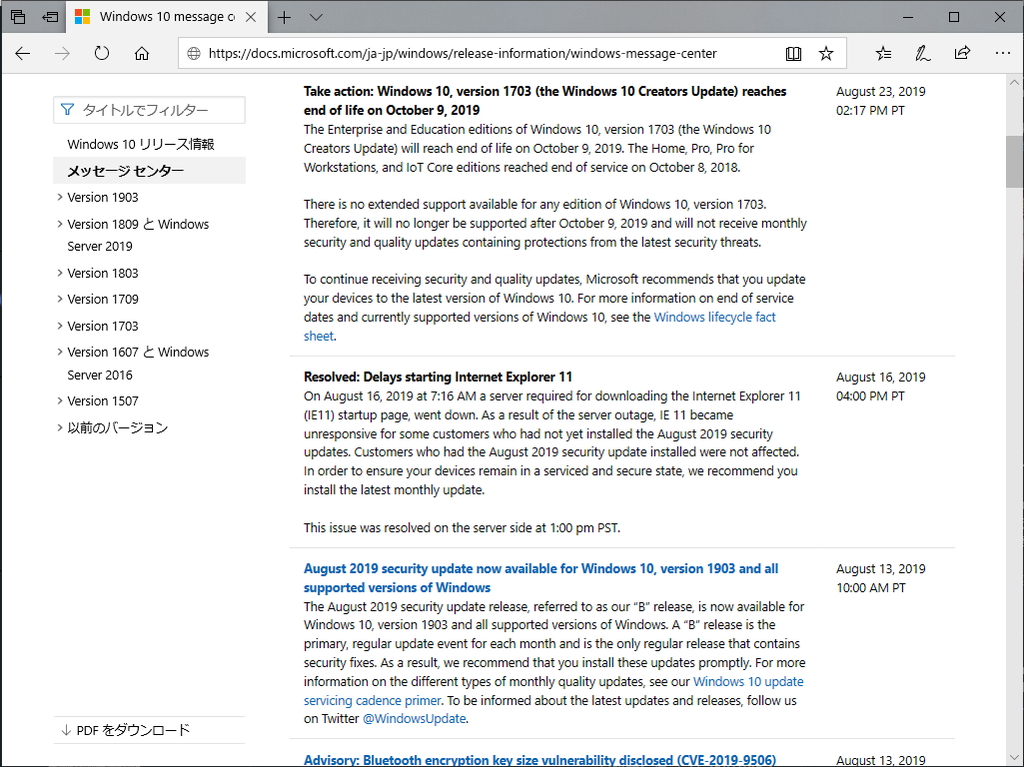
Task: Click the vertical scrollbar thumb
Action: click(x=1014, y=161)
